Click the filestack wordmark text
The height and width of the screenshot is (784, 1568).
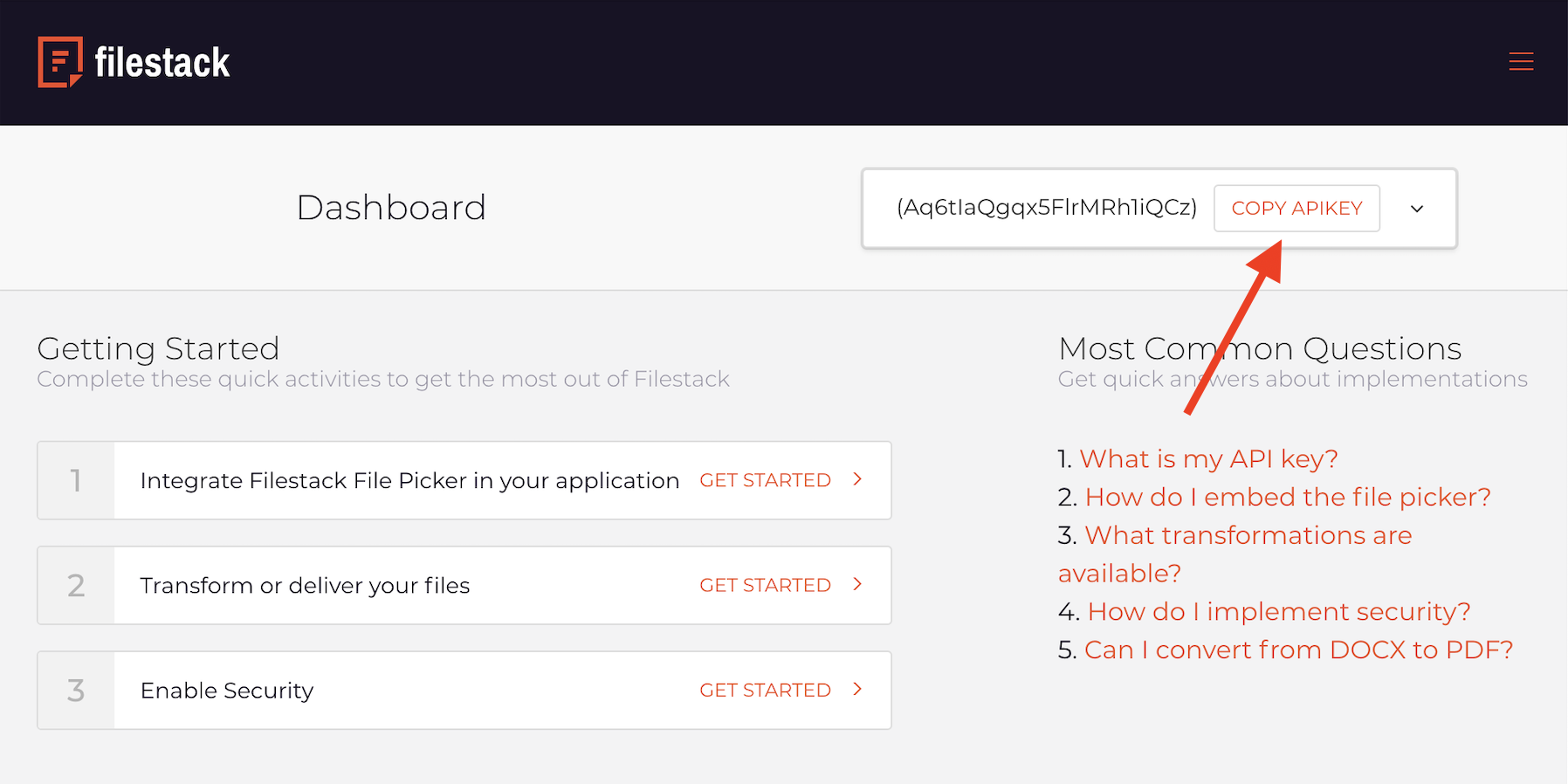(162, 63)
